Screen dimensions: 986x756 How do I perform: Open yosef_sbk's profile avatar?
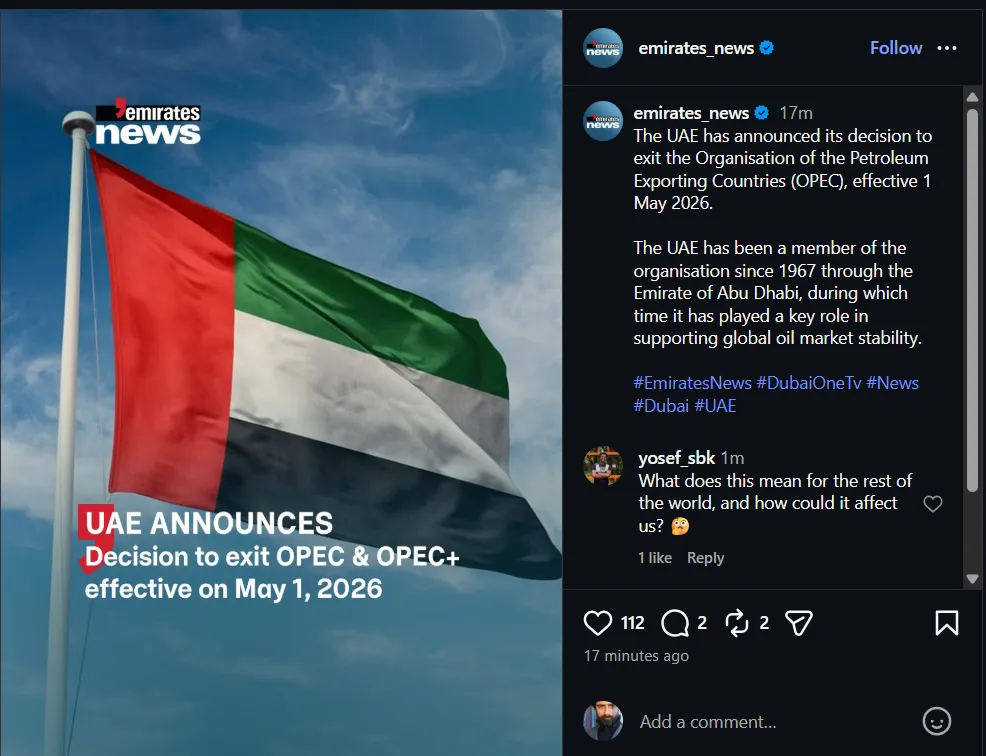point(602,466)
